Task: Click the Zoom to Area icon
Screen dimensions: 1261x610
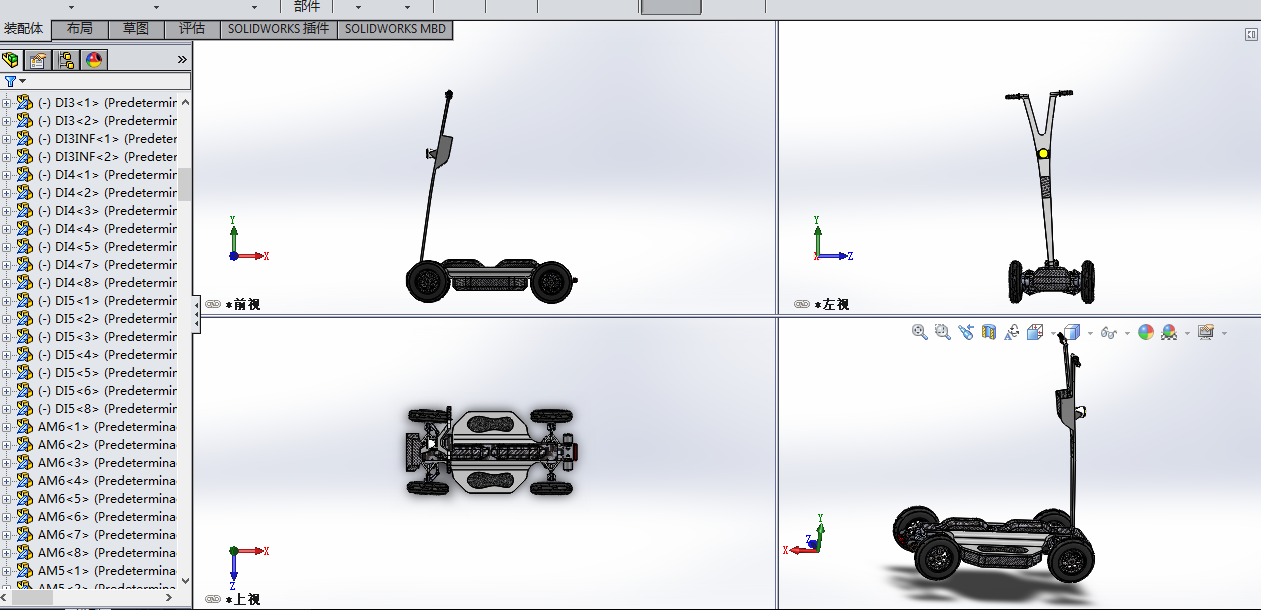Action: click(x=942, y=332)
